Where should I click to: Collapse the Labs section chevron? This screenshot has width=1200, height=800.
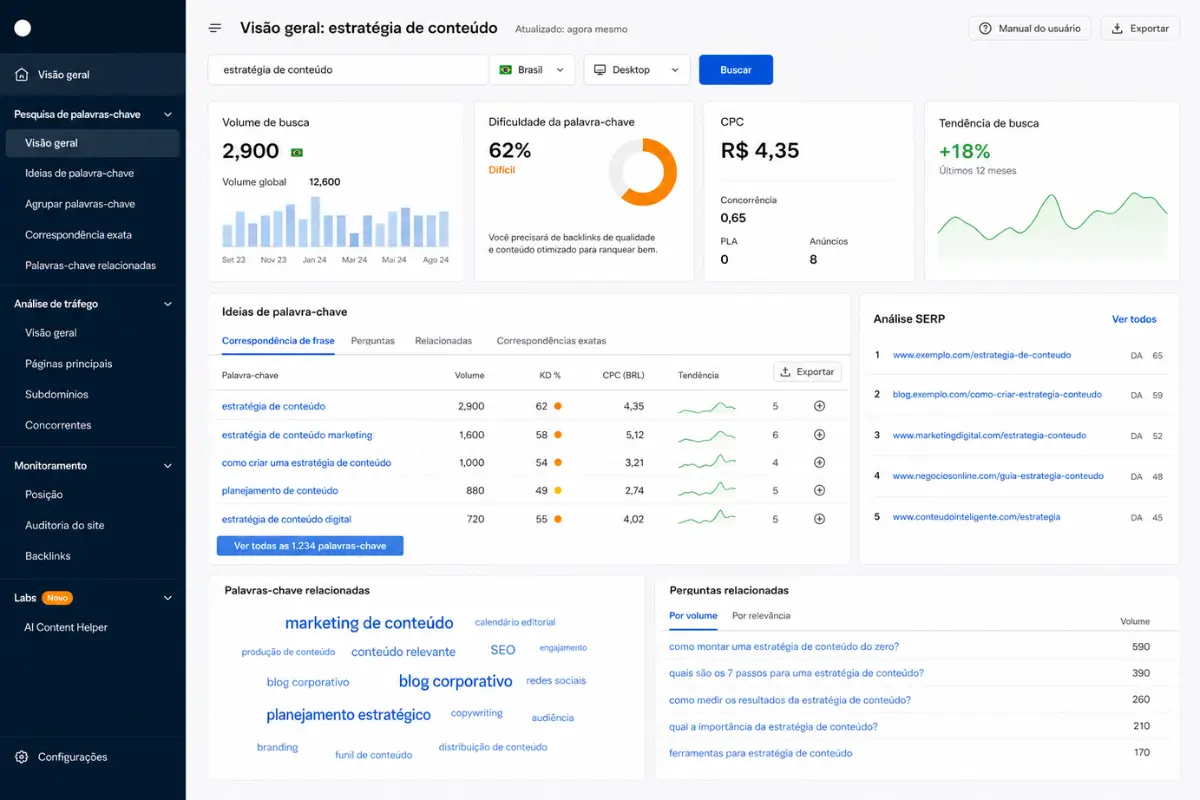pyautogui.click(x=168, y=598)
